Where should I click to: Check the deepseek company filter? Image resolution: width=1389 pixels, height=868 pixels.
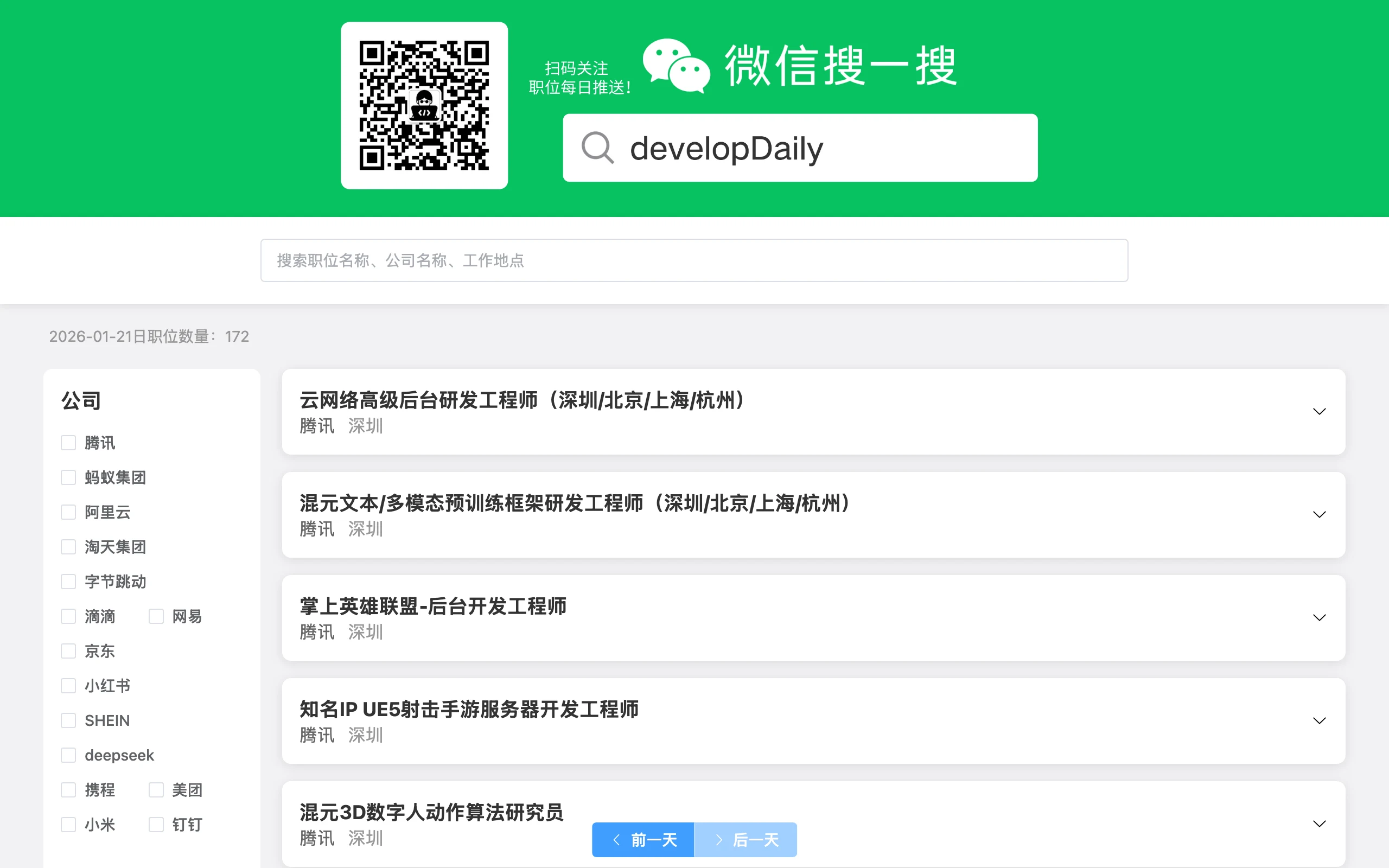click(x=68, y=756)
